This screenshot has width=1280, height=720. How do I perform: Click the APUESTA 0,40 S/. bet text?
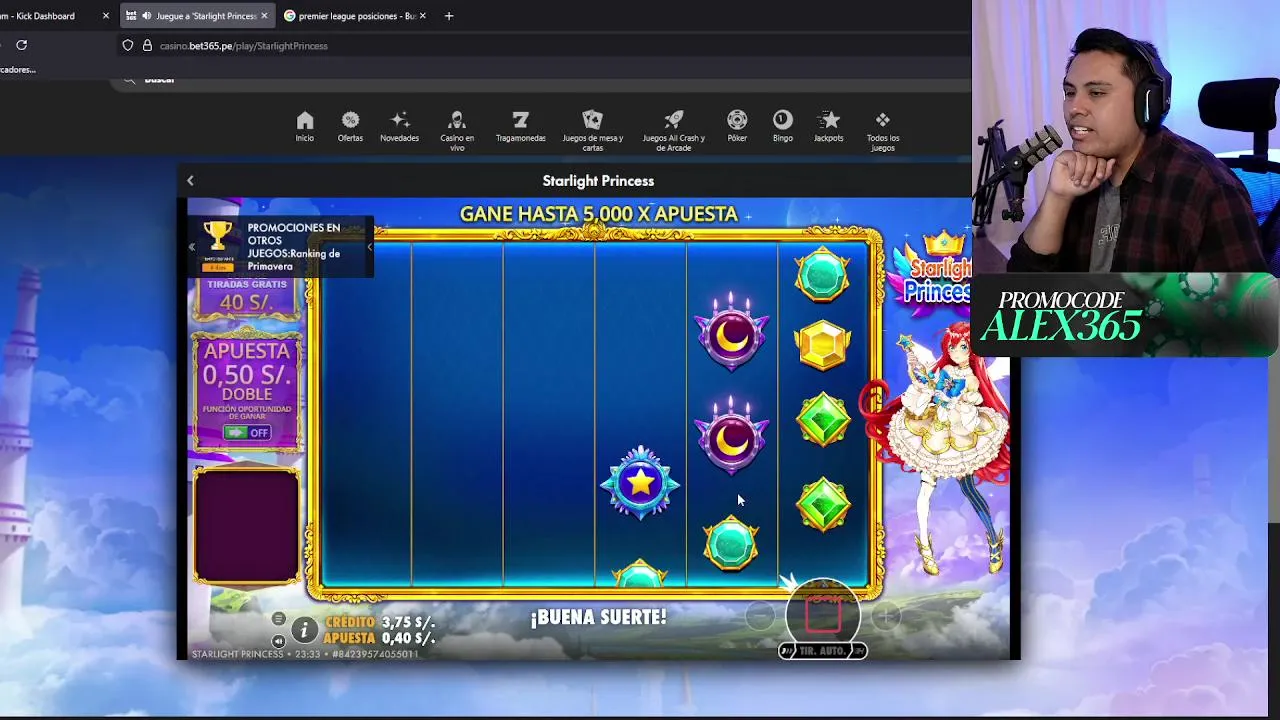tap(379, 638)
